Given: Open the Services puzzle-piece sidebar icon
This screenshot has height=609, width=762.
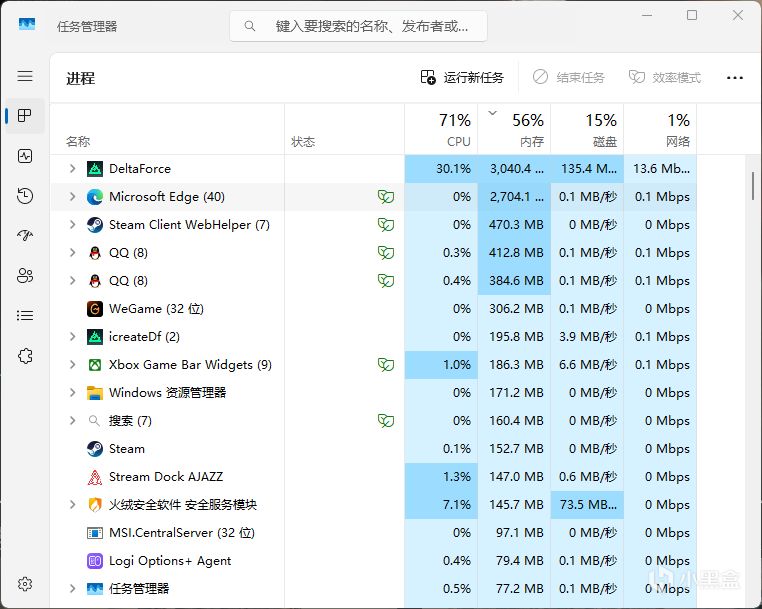Looking at the screenshot, I should [25, 356].
